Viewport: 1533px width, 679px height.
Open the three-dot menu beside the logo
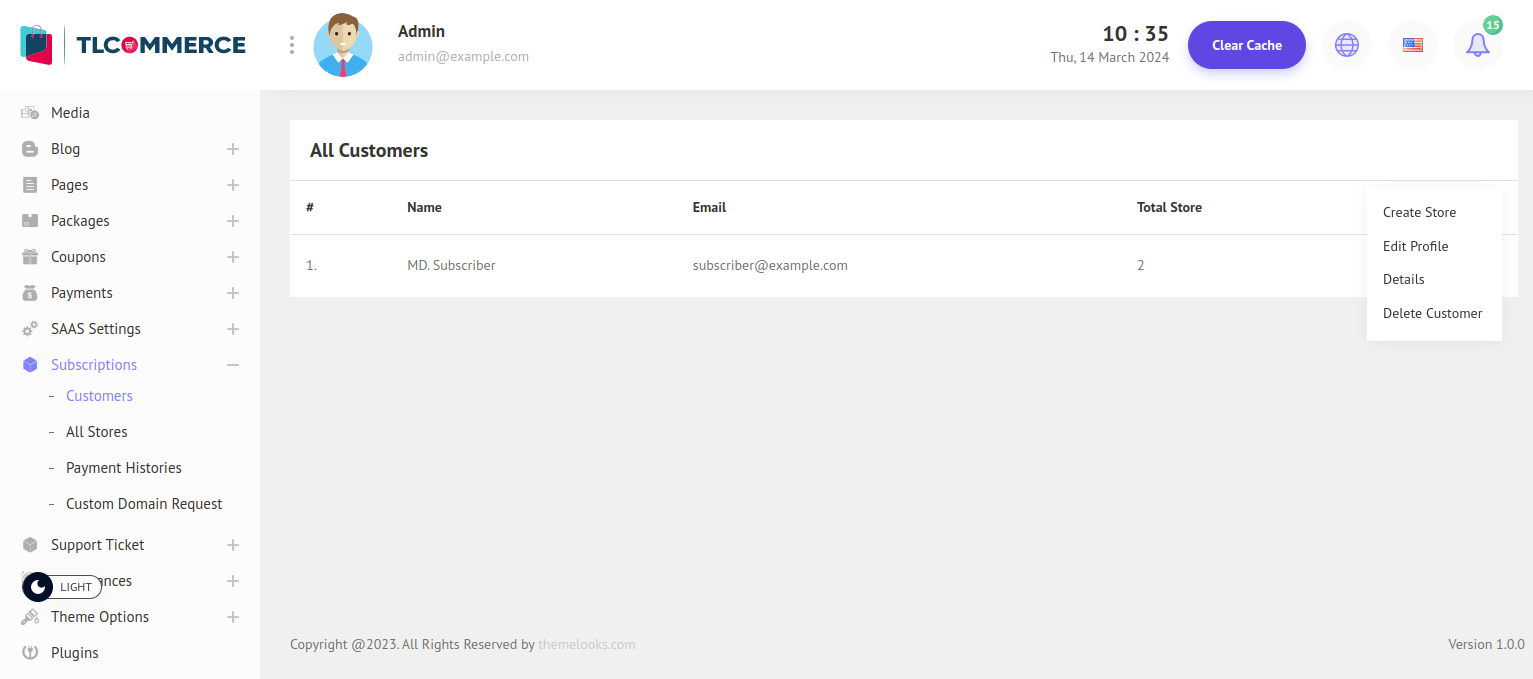click(x=292, y=45)
